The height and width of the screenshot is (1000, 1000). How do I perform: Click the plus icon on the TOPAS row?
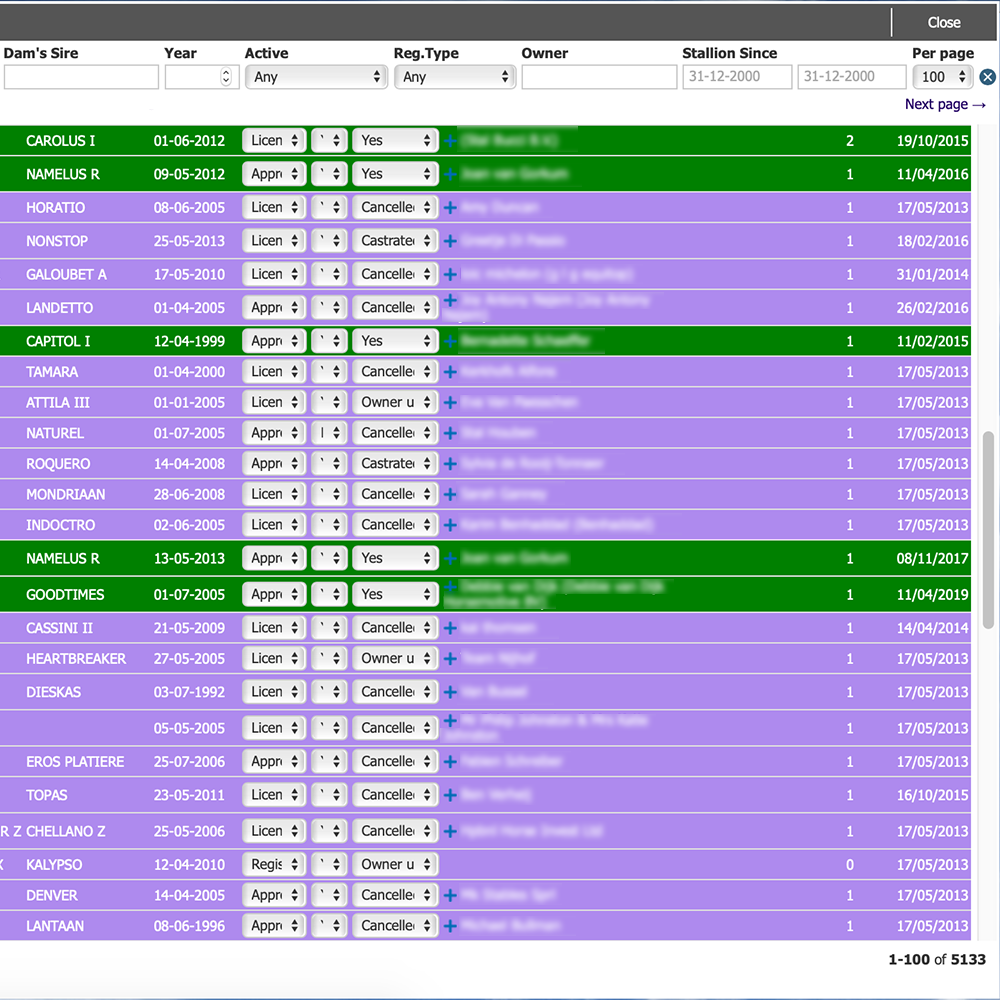pos(450,794)
